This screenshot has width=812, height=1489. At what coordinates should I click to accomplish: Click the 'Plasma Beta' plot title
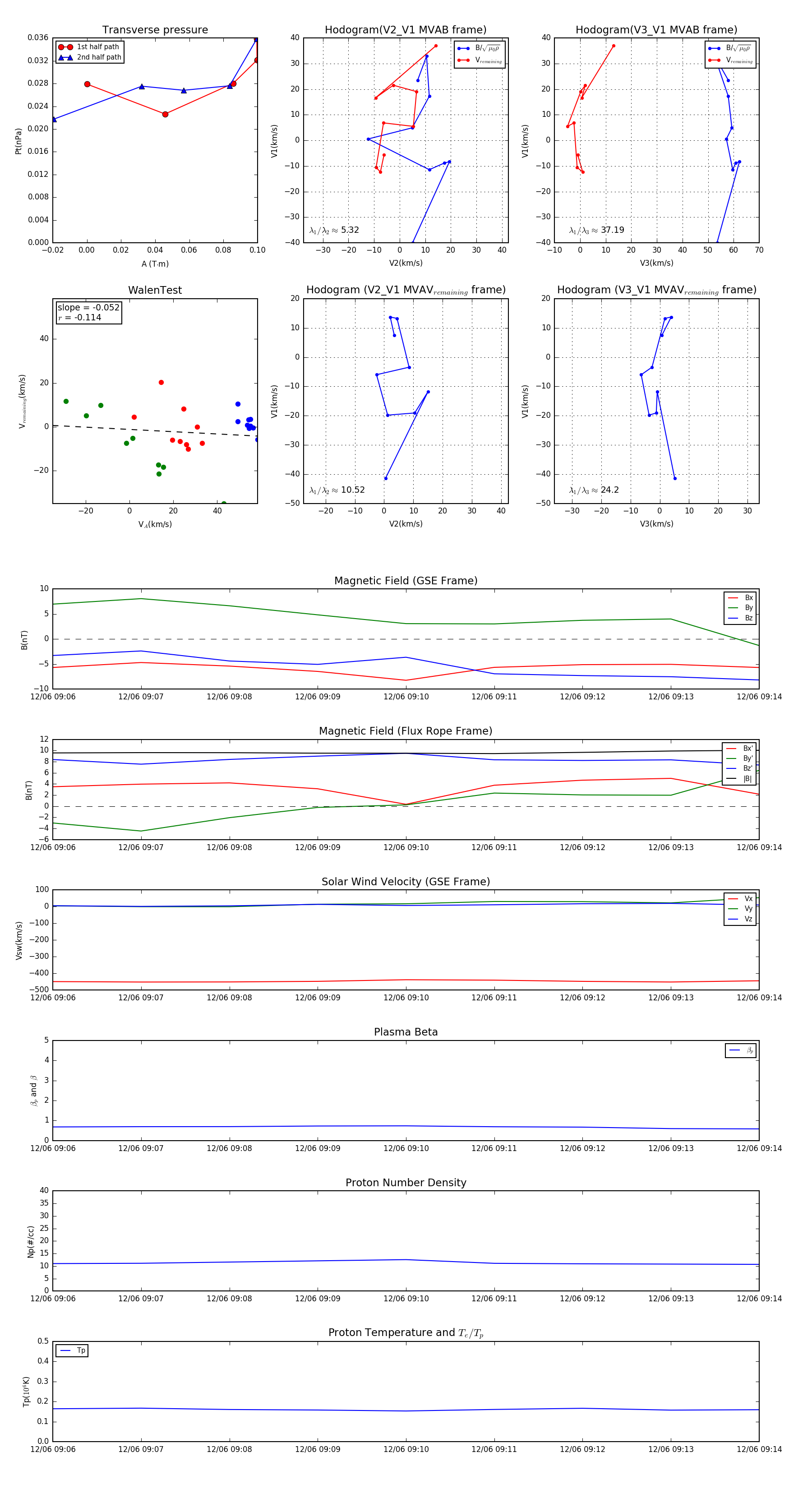click(x=406, y=1032)
